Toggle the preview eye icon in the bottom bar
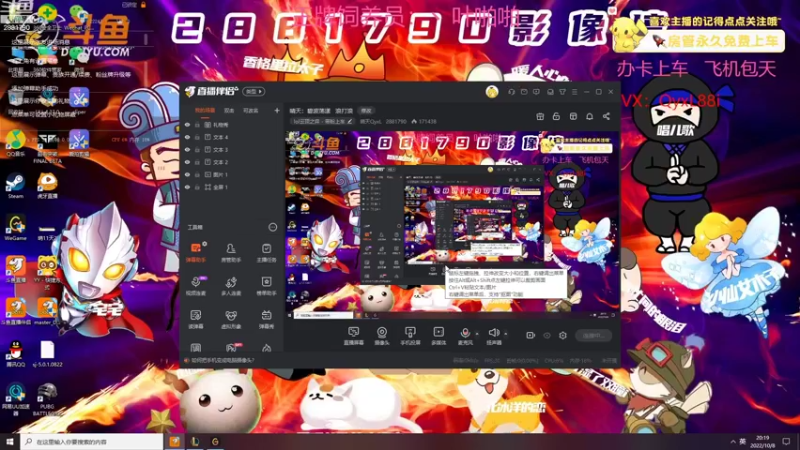The image size is (800, 450). pyautogui.click(x=547, y=335)
